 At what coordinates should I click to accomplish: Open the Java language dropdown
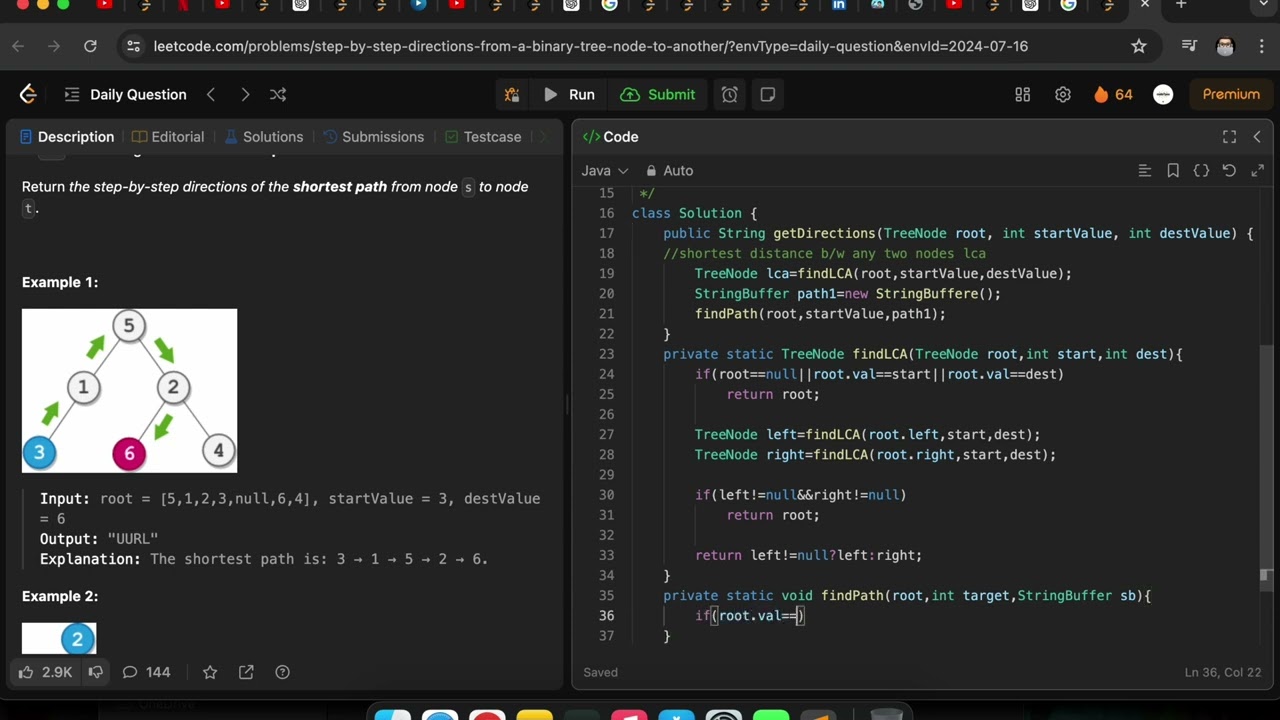605,171
